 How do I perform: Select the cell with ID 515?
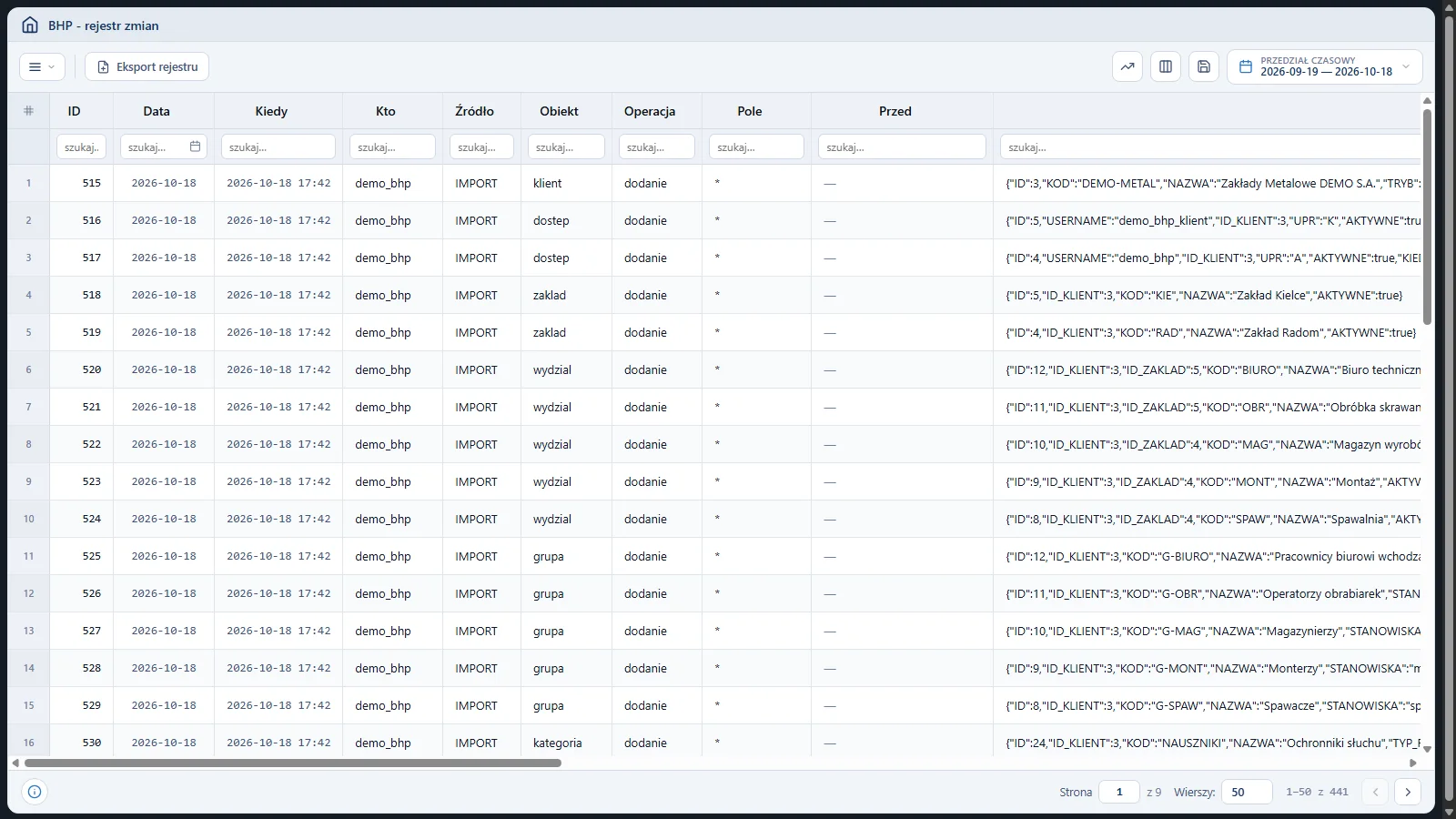click(82, 183)
